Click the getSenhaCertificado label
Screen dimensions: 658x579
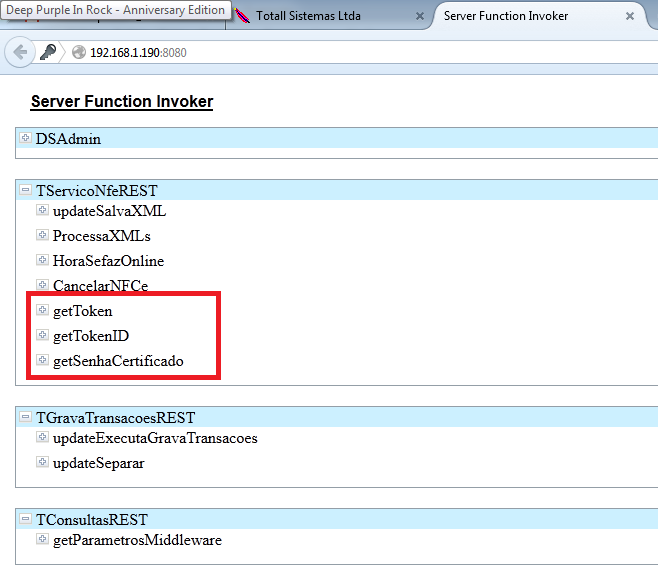point(118,361)
